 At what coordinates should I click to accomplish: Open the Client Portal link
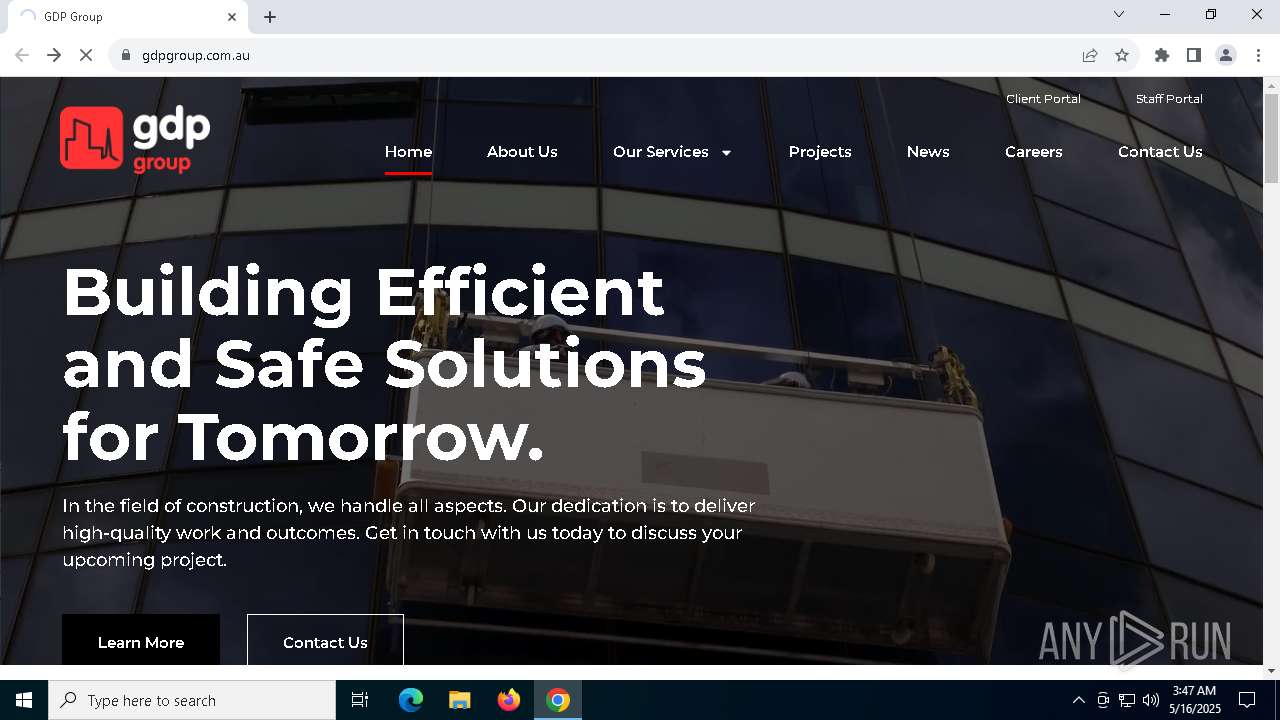(x=1043, y=99)
